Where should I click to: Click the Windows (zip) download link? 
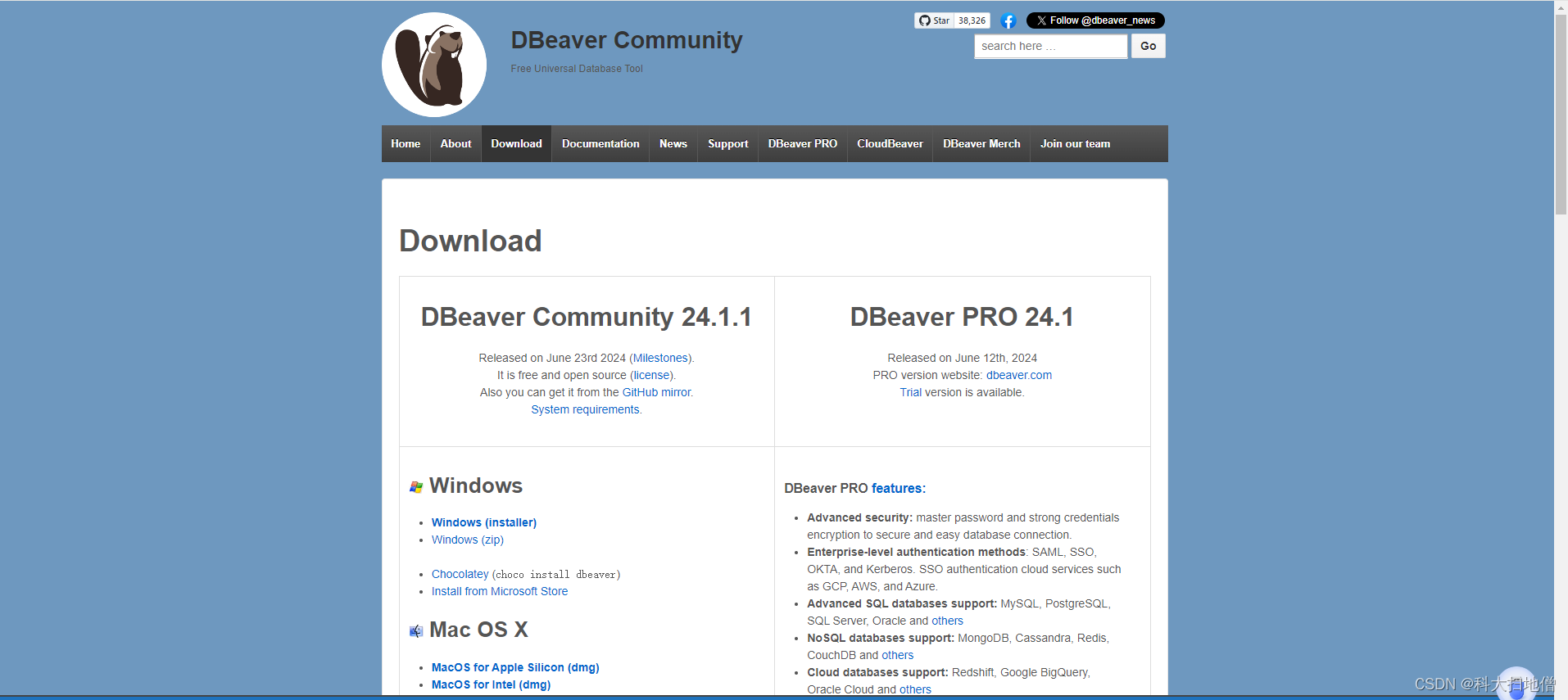click(468, 540)
